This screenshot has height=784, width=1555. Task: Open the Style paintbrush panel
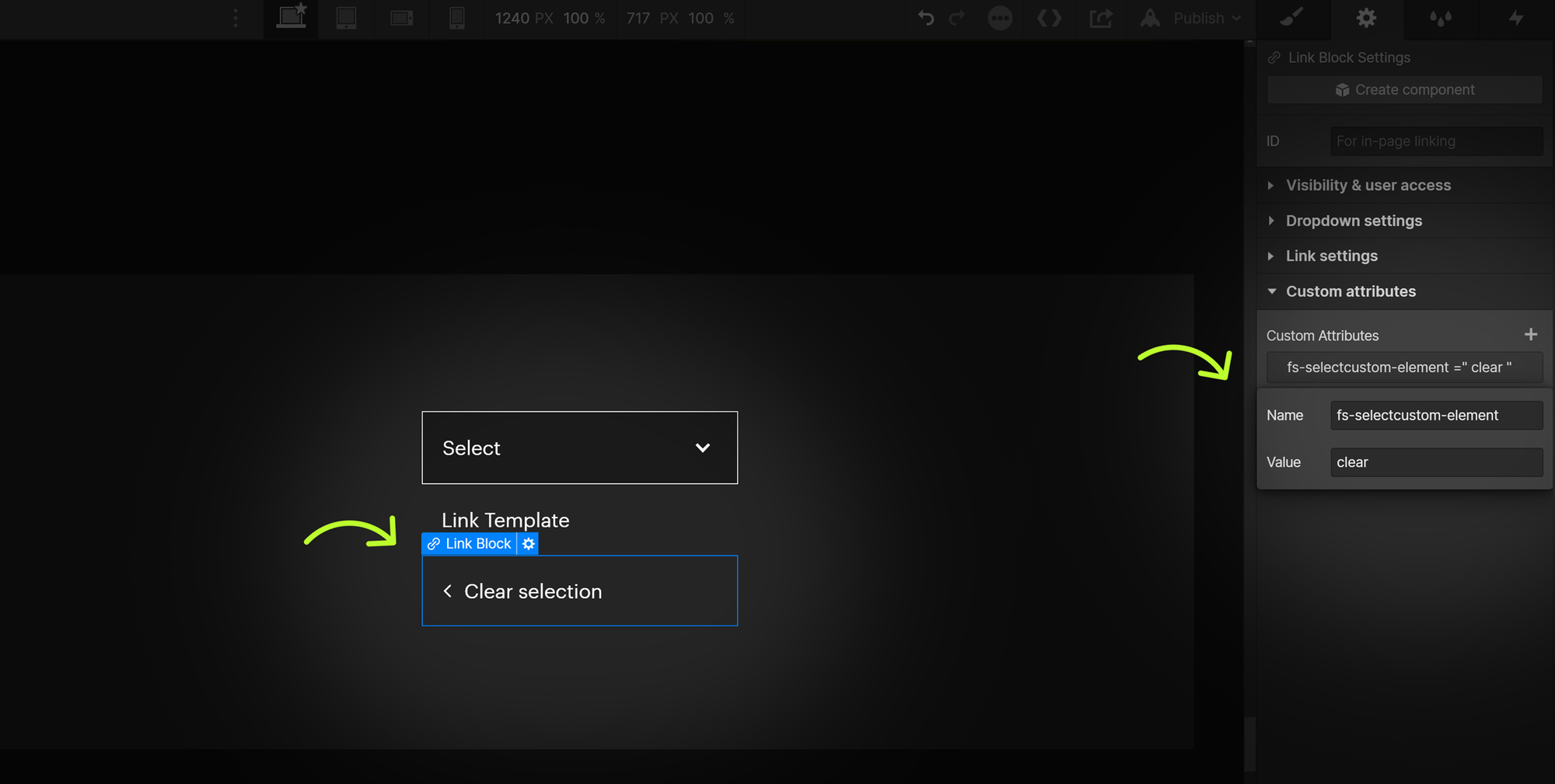[x=1291, y=18]
